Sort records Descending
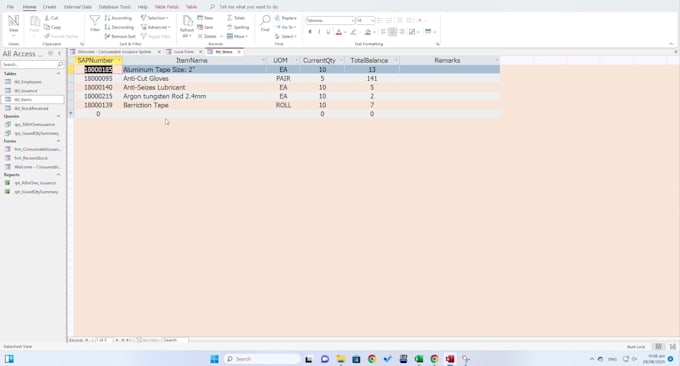Image resolution: width=680 pixels, height=366 pixels. pos(119,27)
